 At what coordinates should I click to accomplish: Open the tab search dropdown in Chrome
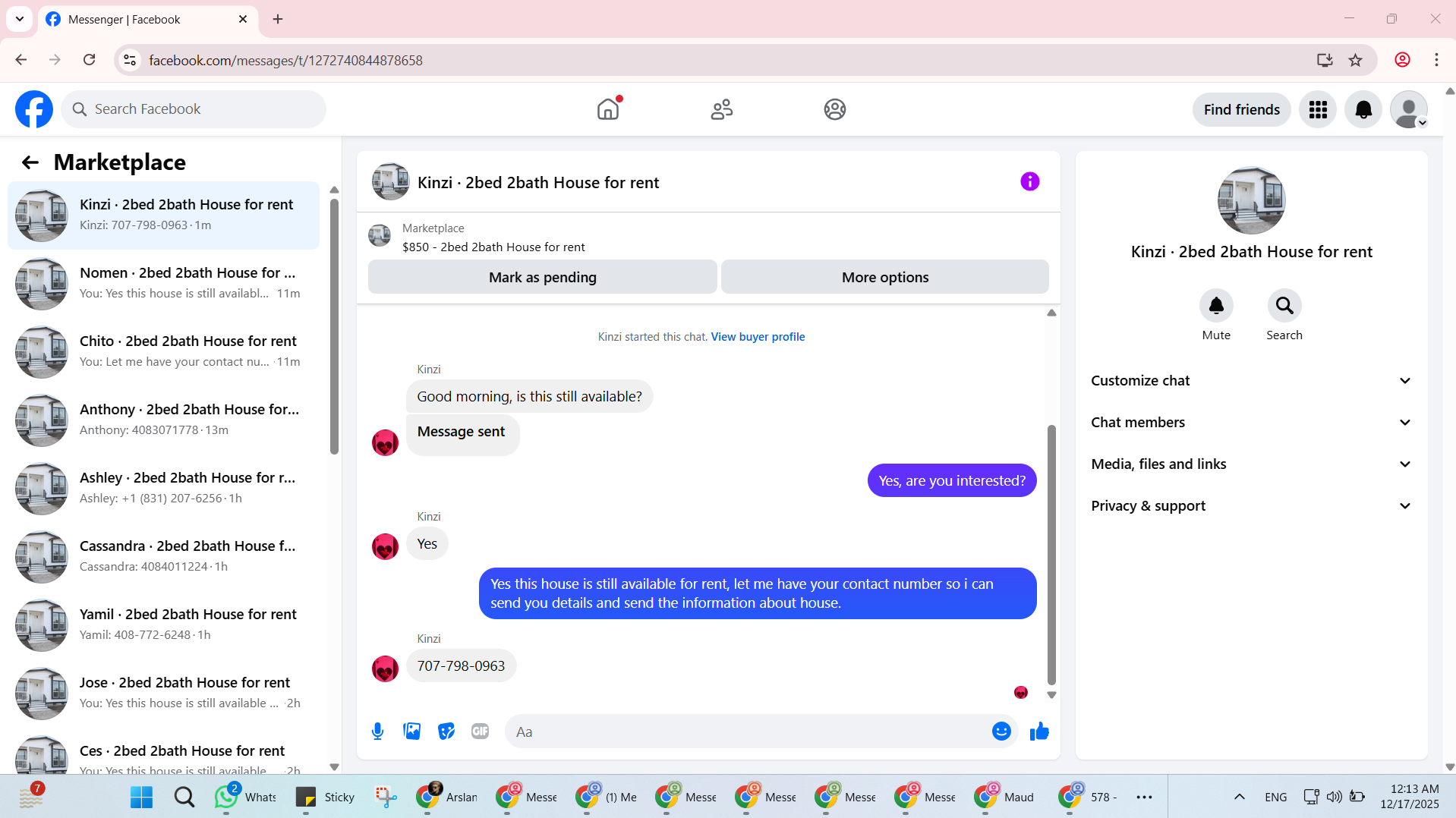click(20, 19)
